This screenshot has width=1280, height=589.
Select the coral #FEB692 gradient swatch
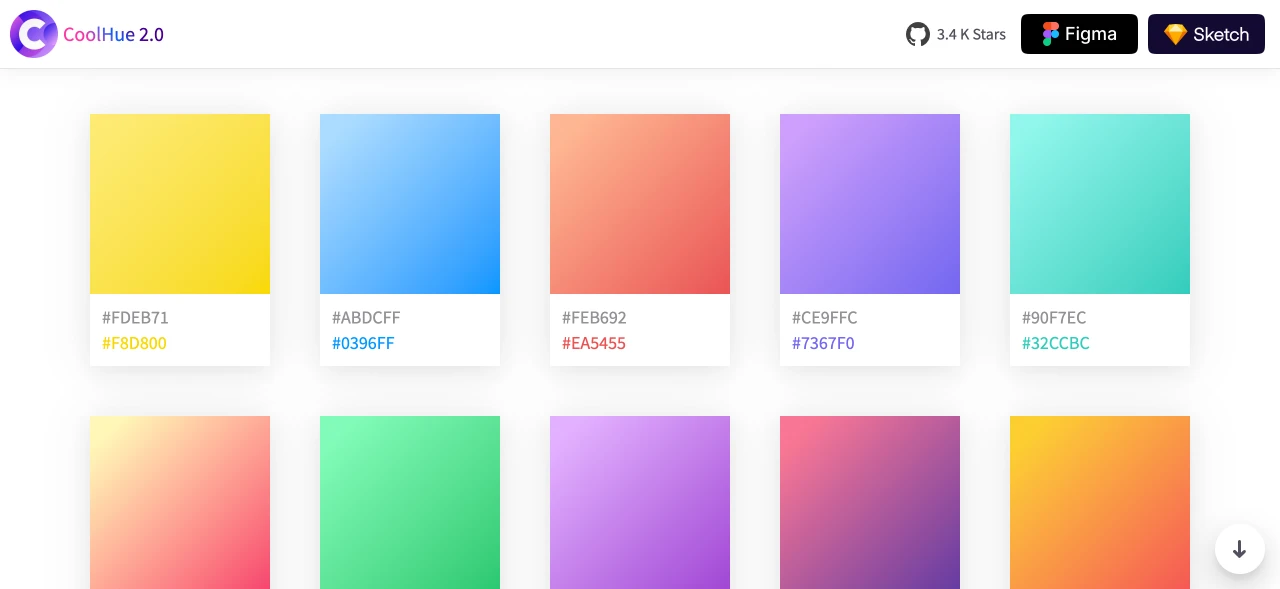pos(640,204)
